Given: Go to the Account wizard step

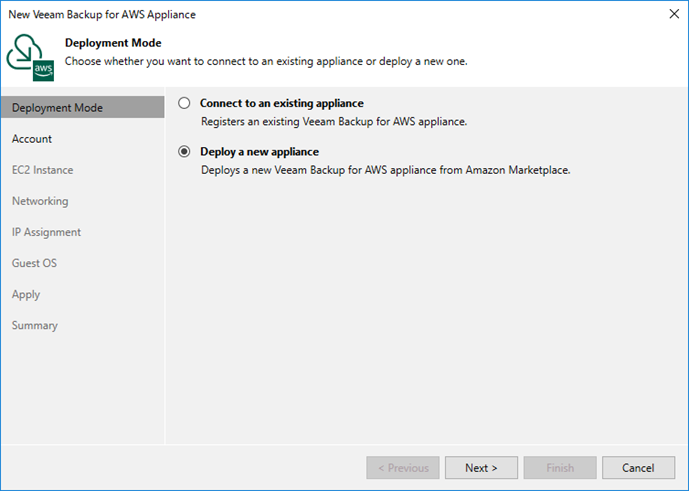Looking at the screenshot, I should click(x=32, y=139).
